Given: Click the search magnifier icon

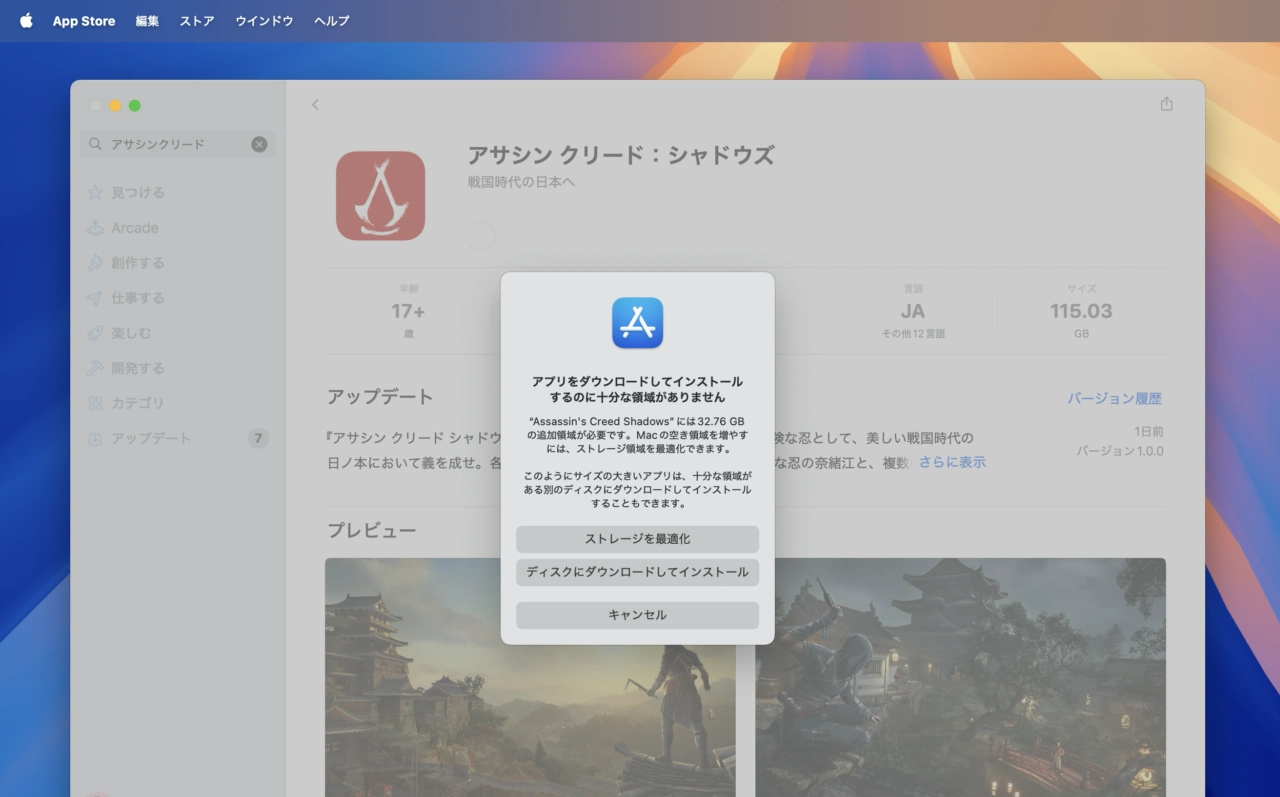Looking at the screenshot, I should pyautogui.click(x=95, y=144).
